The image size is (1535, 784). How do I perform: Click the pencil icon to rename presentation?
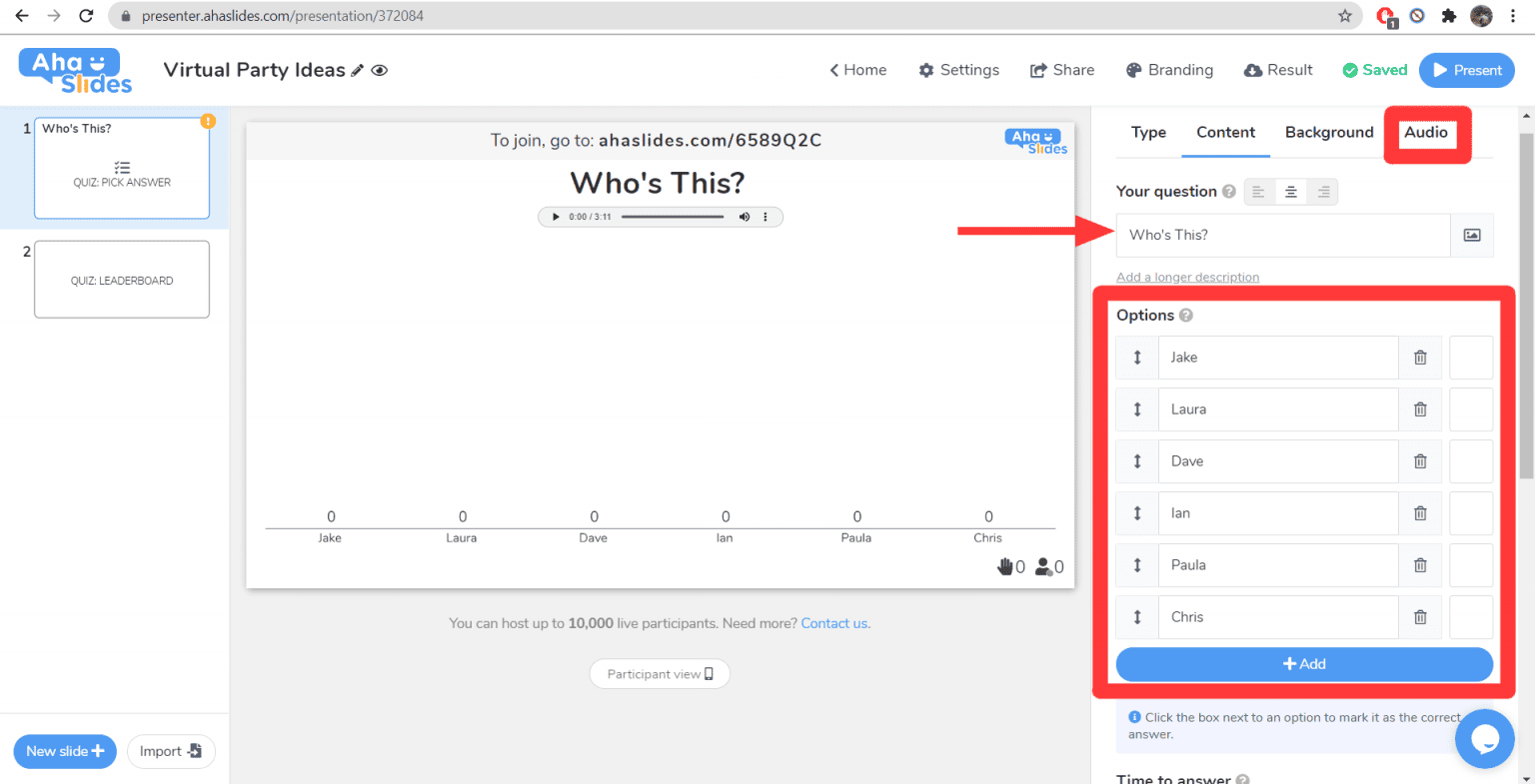point(357,71)
